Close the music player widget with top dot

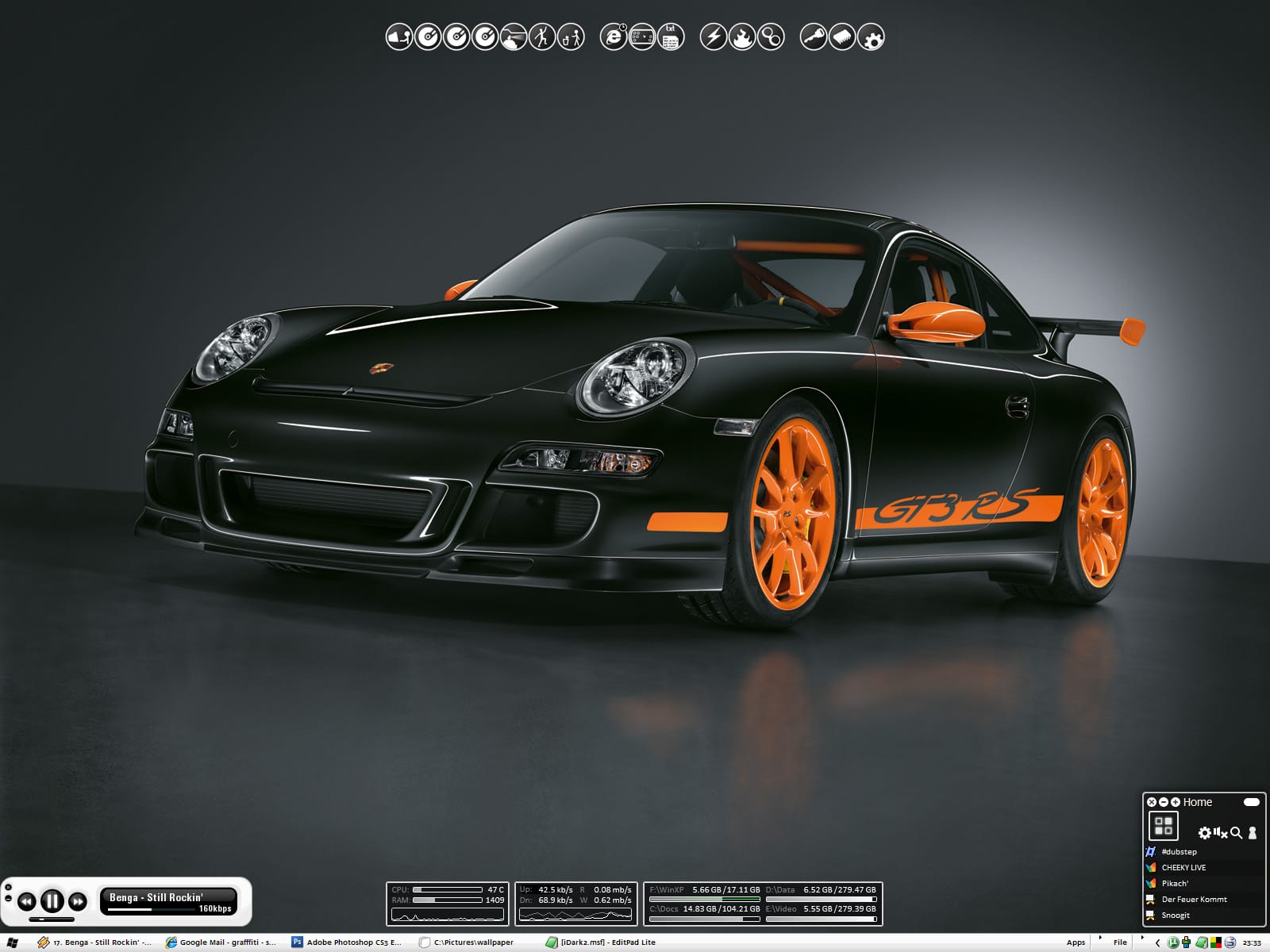[x=8, y=887]
